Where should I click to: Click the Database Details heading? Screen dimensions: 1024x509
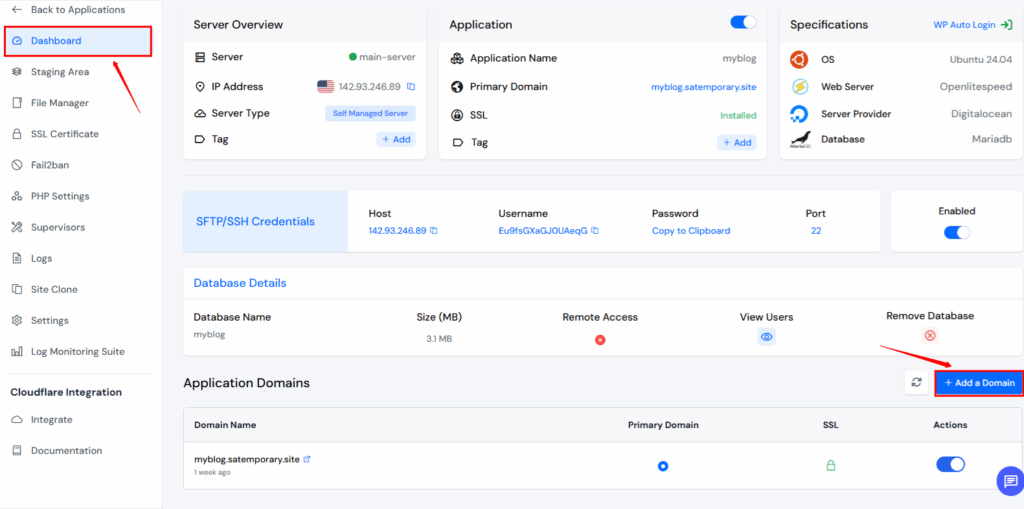click(240, 283)
